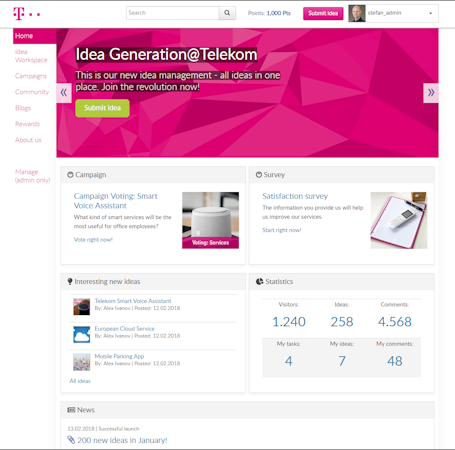Screen dimensions: 455x450
Task: Click Mobile Parking App thumbnail
Action: click(82, 362)
